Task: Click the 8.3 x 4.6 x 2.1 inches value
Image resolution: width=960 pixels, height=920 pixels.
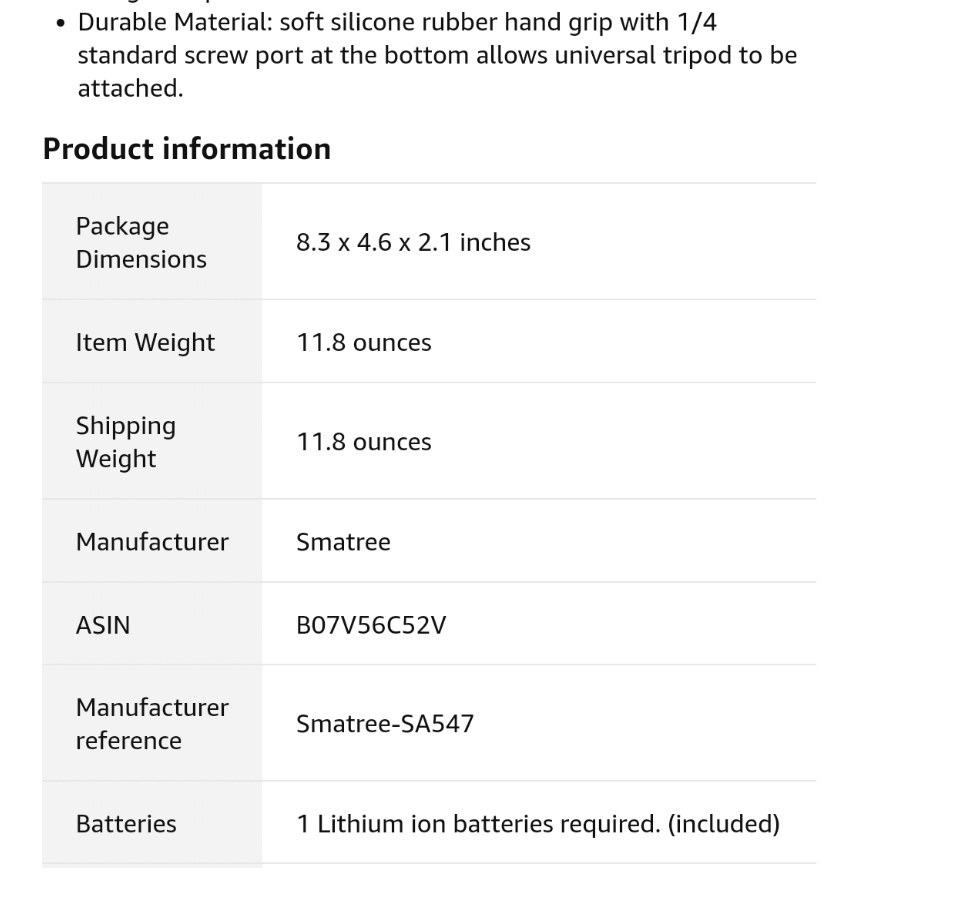Action: point(413,242)
